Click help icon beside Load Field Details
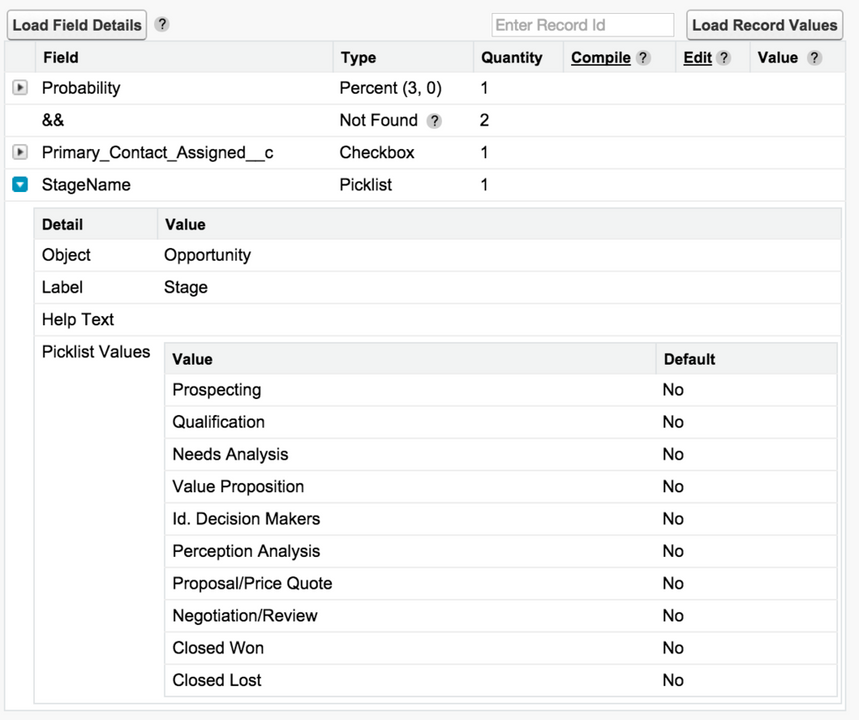 click(162, 25)
